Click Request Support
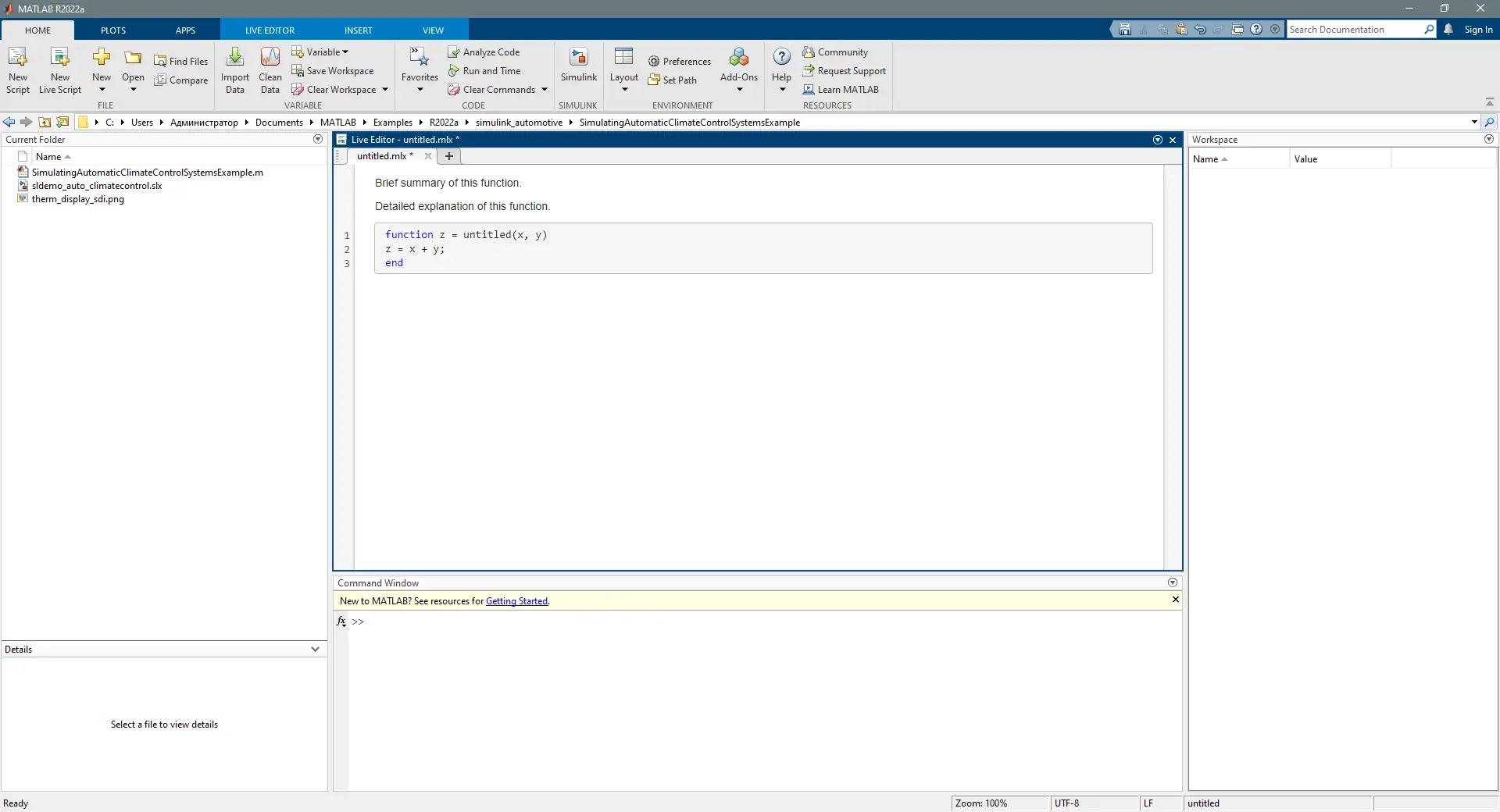The width and height of the screenshot is (1500, 812). [x=845, y=70]
